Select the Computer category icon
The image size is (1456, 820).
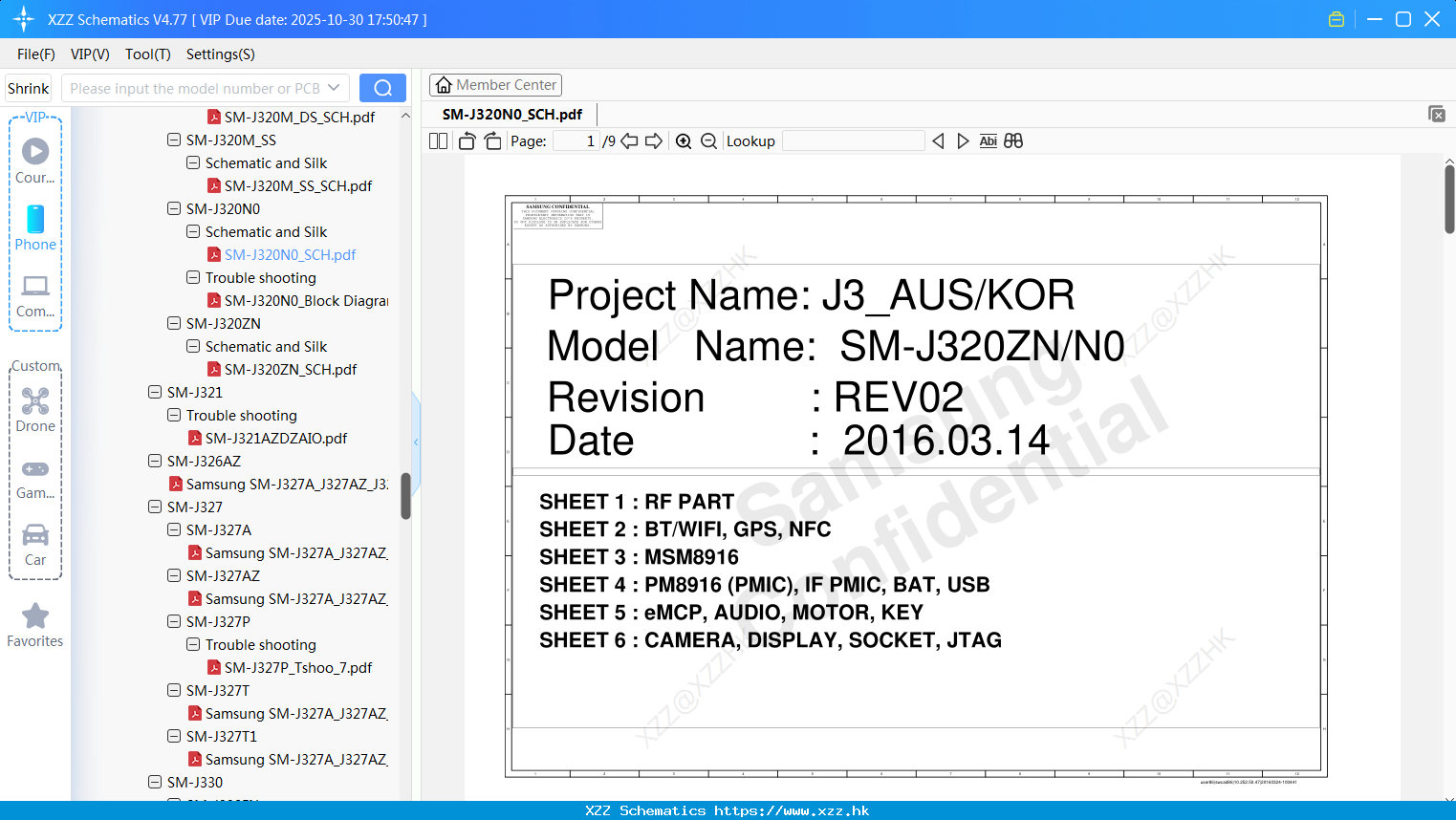tap(35, 295)
